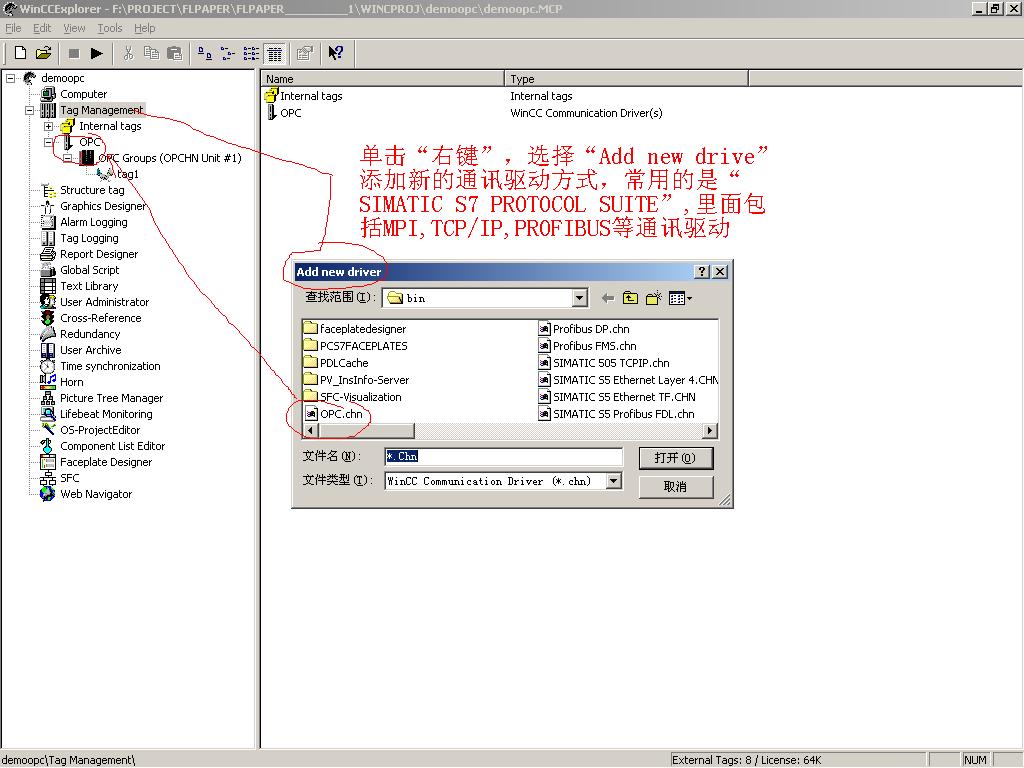Open the Help menu
The height and width of the screenshot is (768, 1024).
144,28
